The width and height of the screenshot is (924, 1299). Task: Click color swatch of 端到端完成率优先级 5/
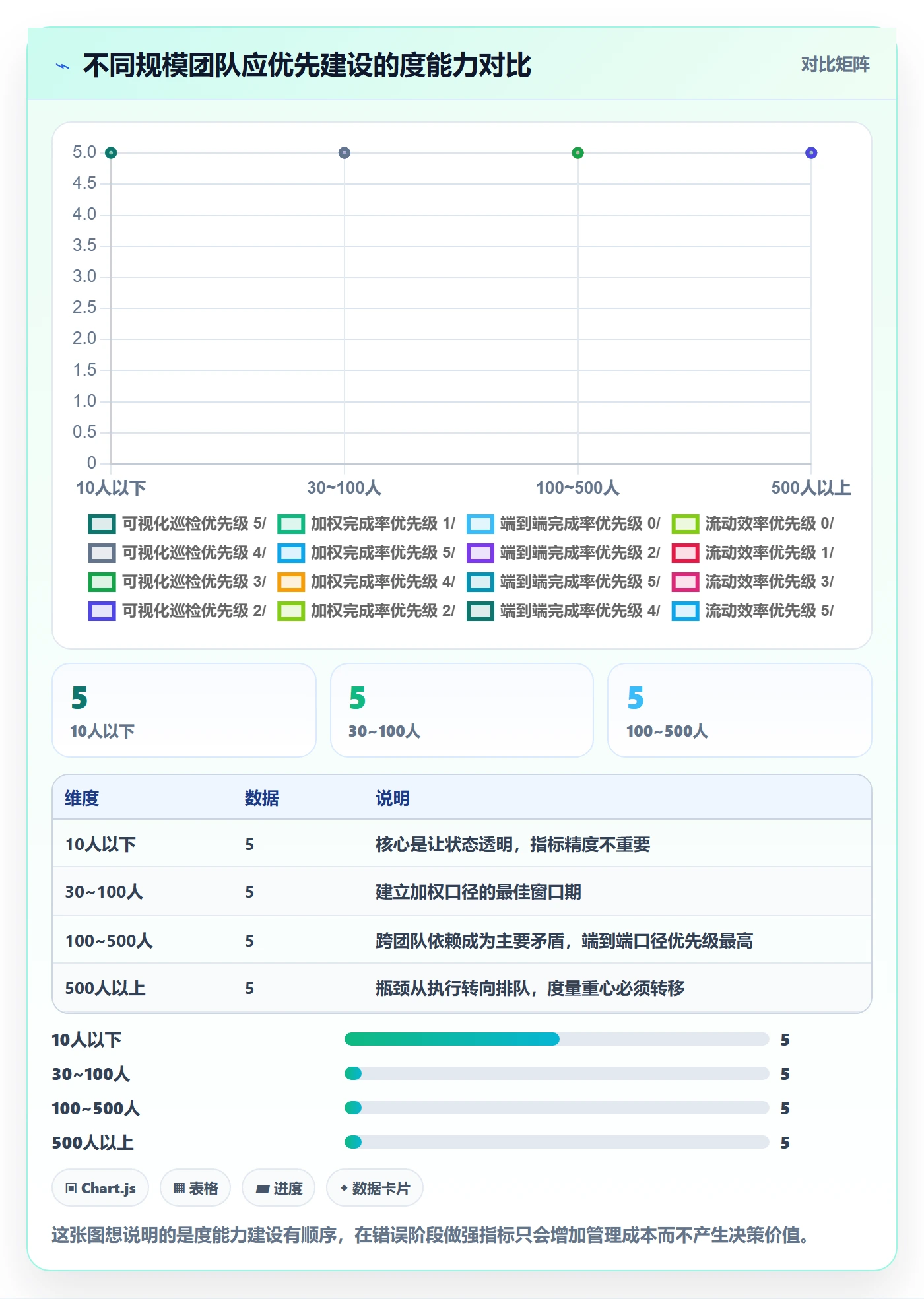click(x=480, y=582)
